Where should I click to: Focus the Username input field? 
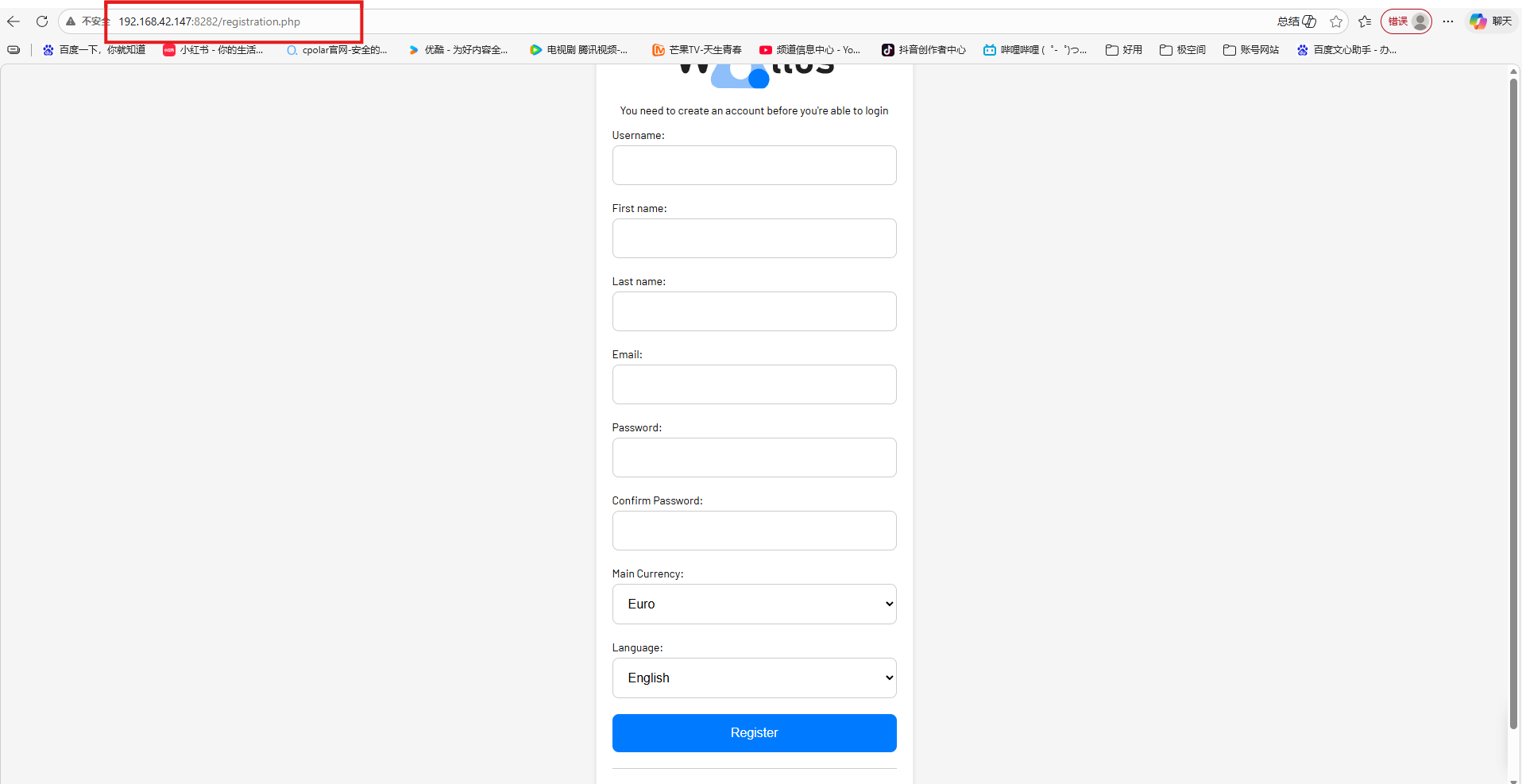tap(754, 165)
